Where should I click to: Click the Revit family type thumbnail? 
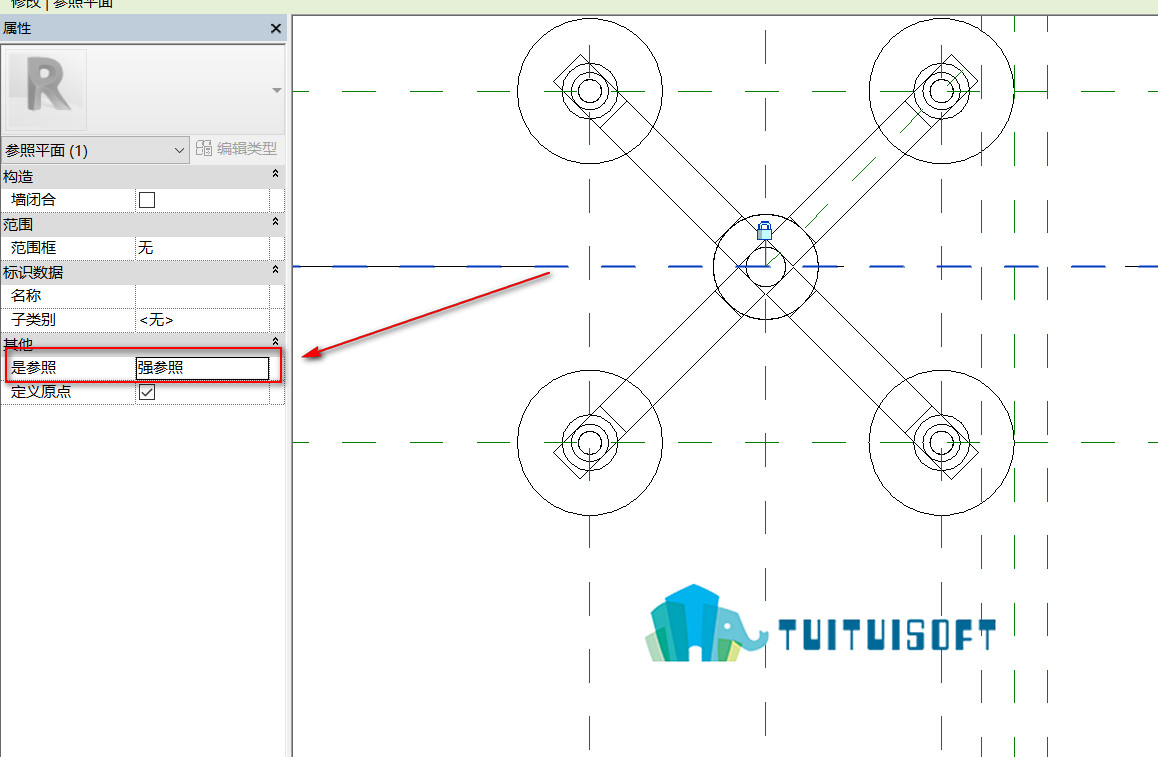coord(46,89)
